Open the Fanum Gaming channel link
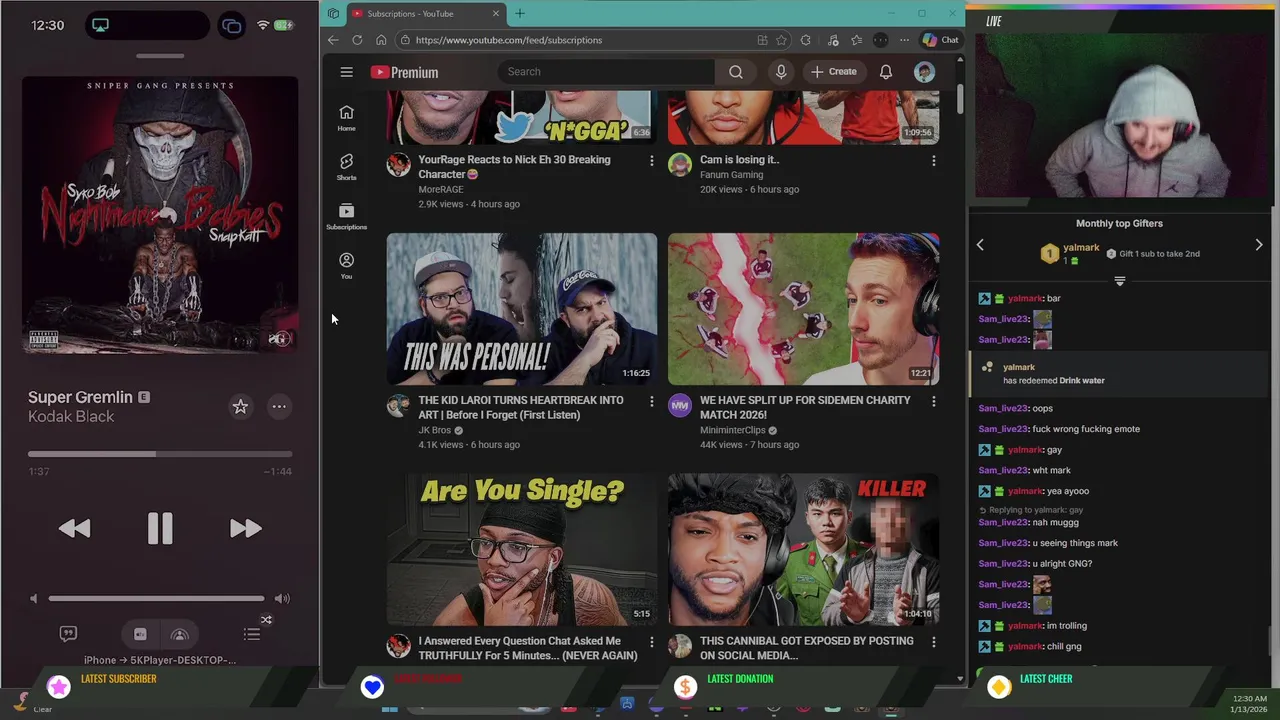 pyautogui.click(x=731, y=175)
